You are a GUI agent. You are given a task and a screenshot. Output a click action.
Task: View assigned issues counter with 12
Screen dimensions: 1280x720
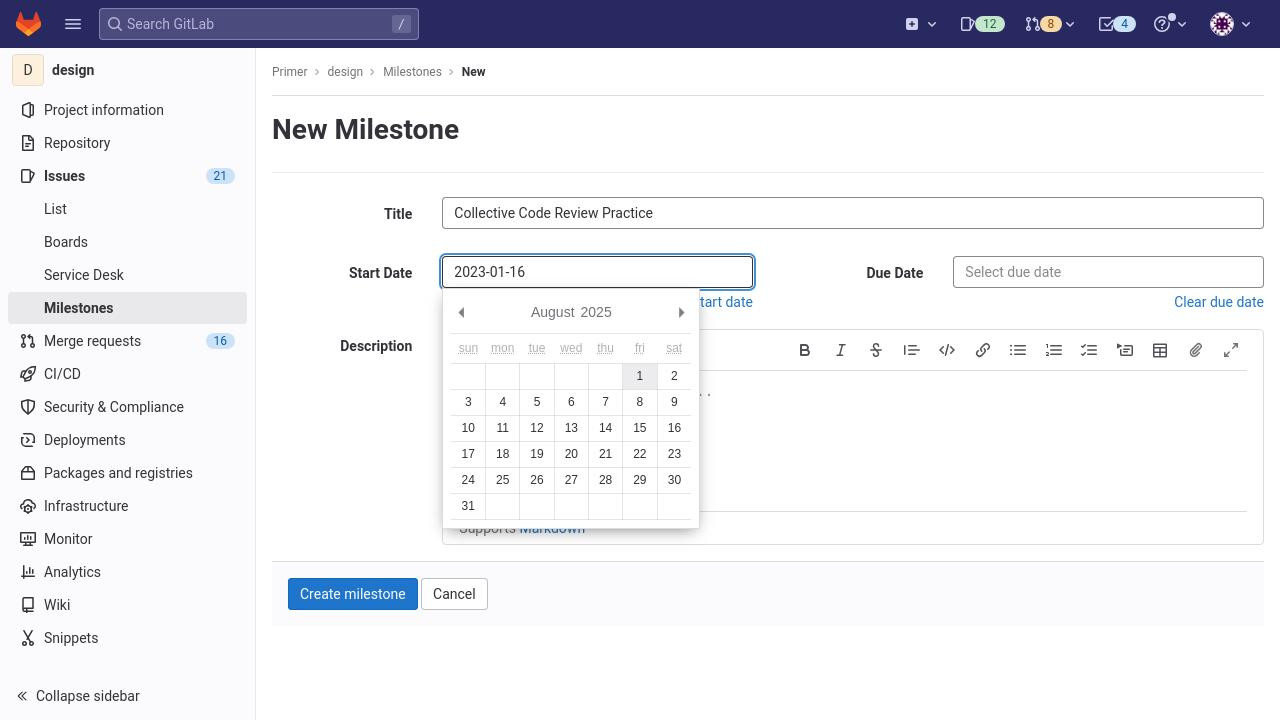click(981, 24)
